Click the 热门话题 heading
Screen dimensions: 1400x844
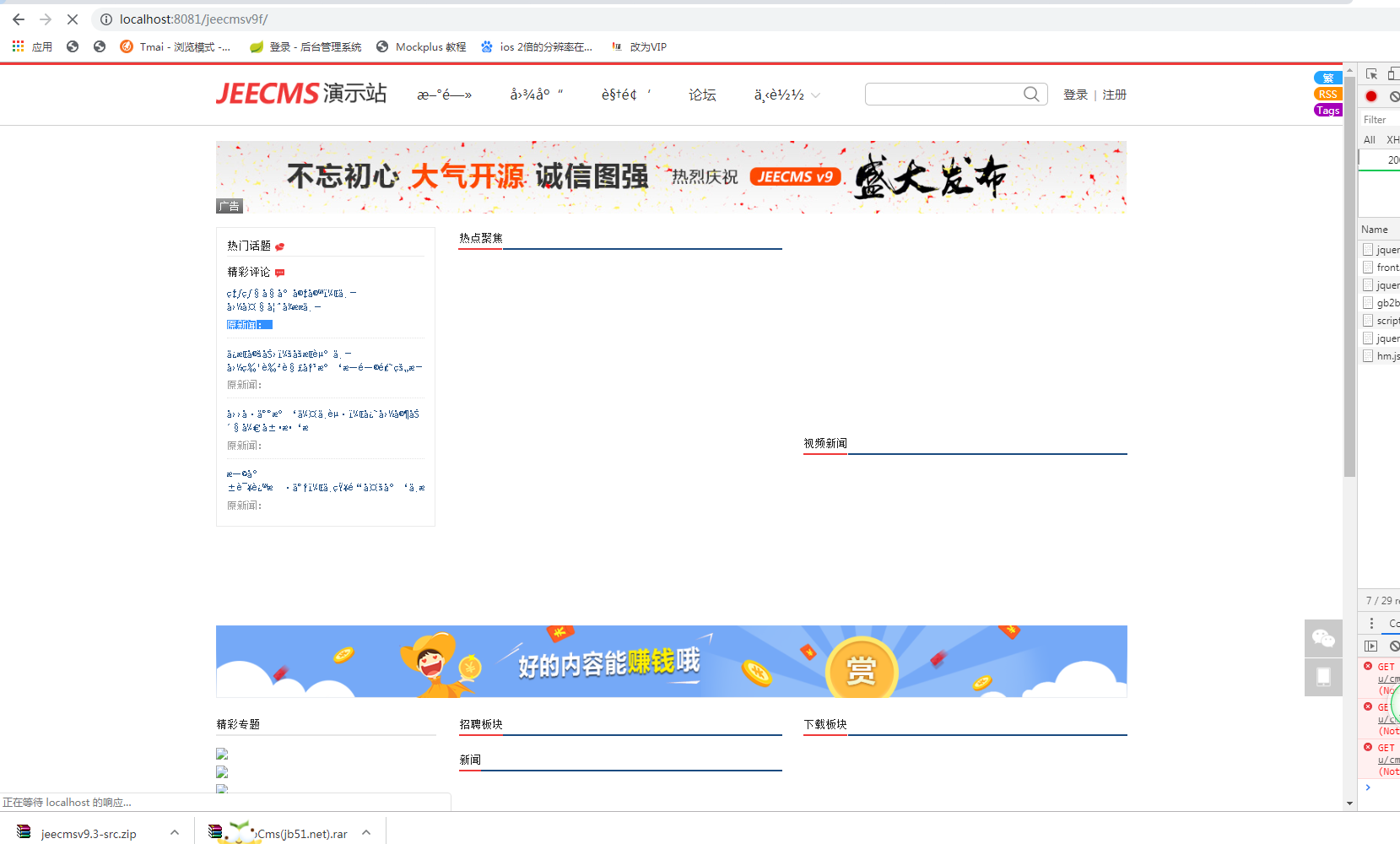coord(249,246)
